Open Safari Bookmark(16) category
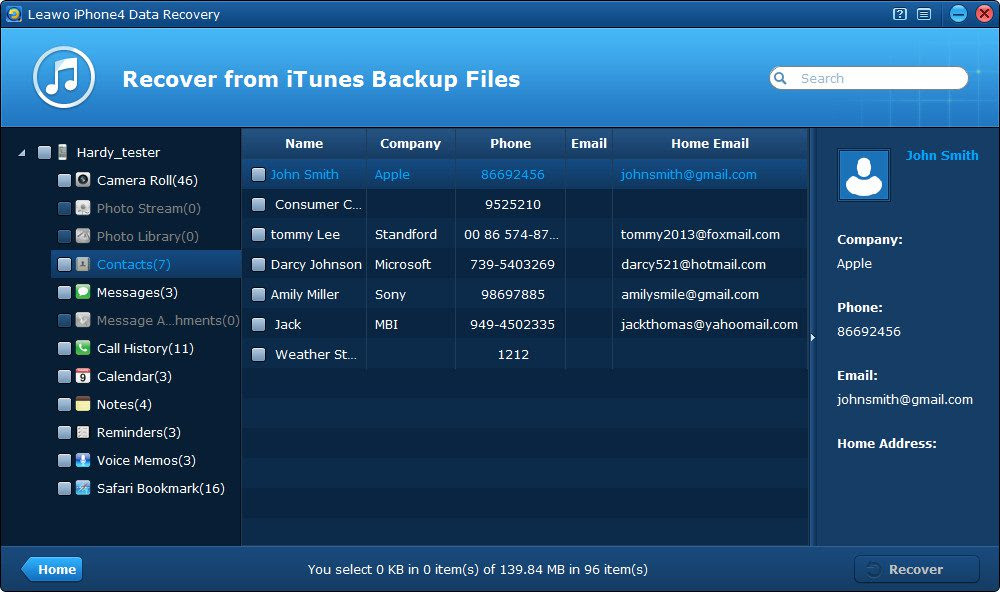This screenshot has width=1000, height=592. [x=160, y=489]
